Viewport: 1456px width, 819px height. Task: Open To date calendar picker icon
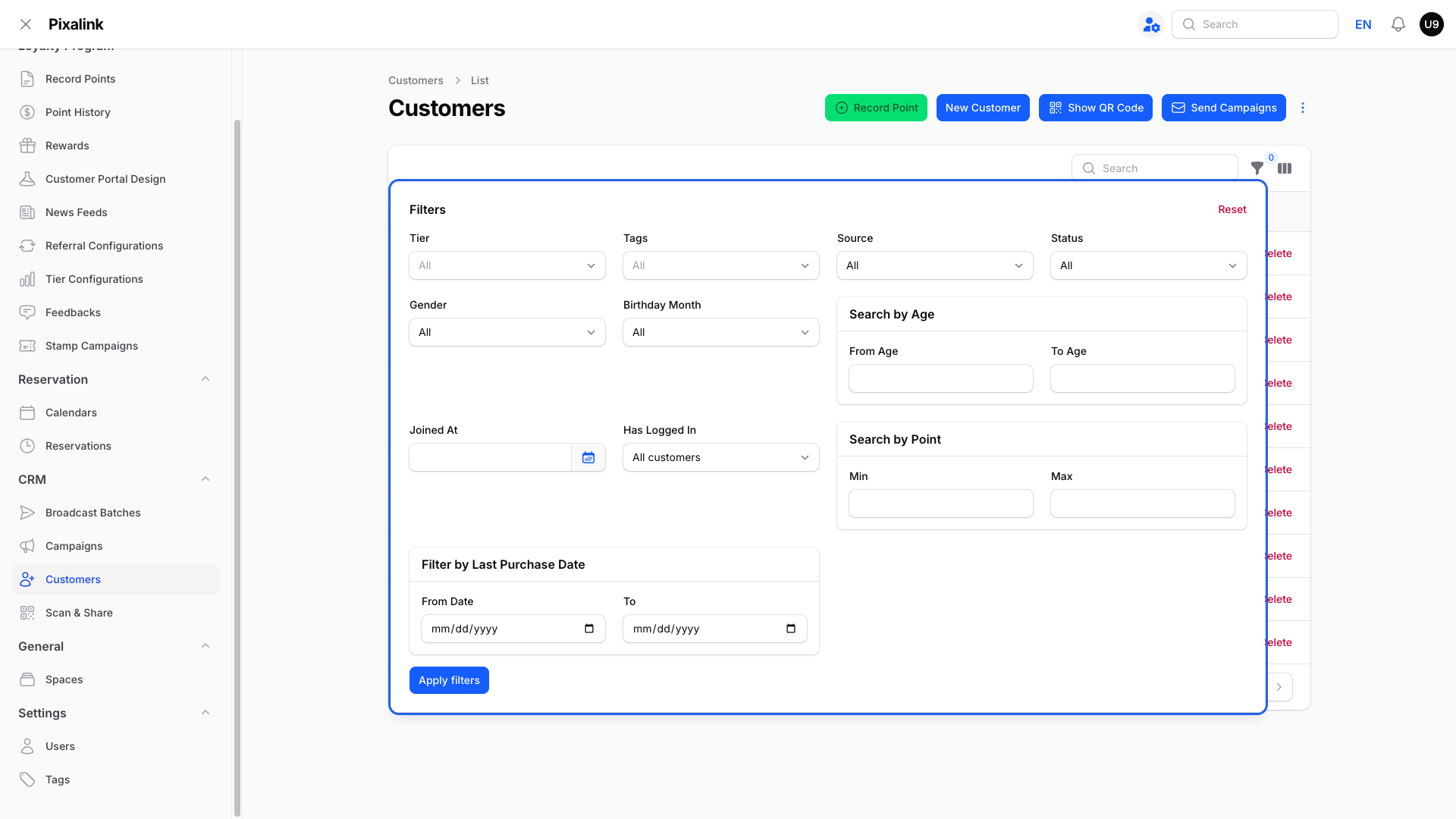[x=791, y=629]
